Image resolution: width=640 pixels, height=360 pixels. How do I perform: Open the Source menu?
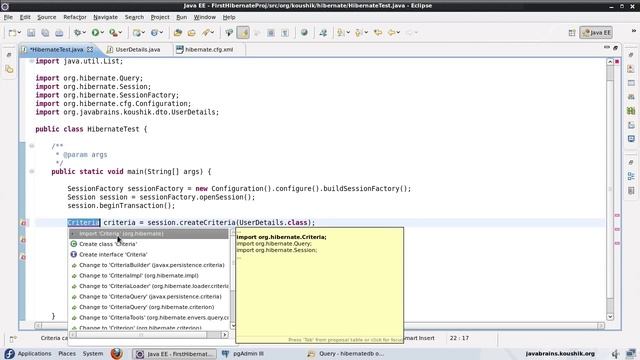coord(47,17)
